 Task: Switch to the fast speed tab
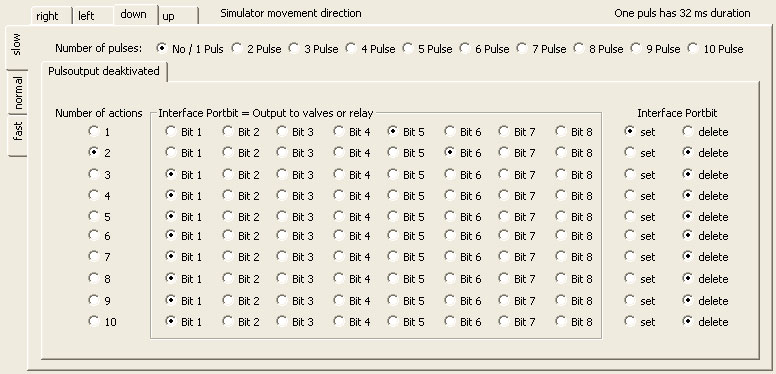(18, 136)
